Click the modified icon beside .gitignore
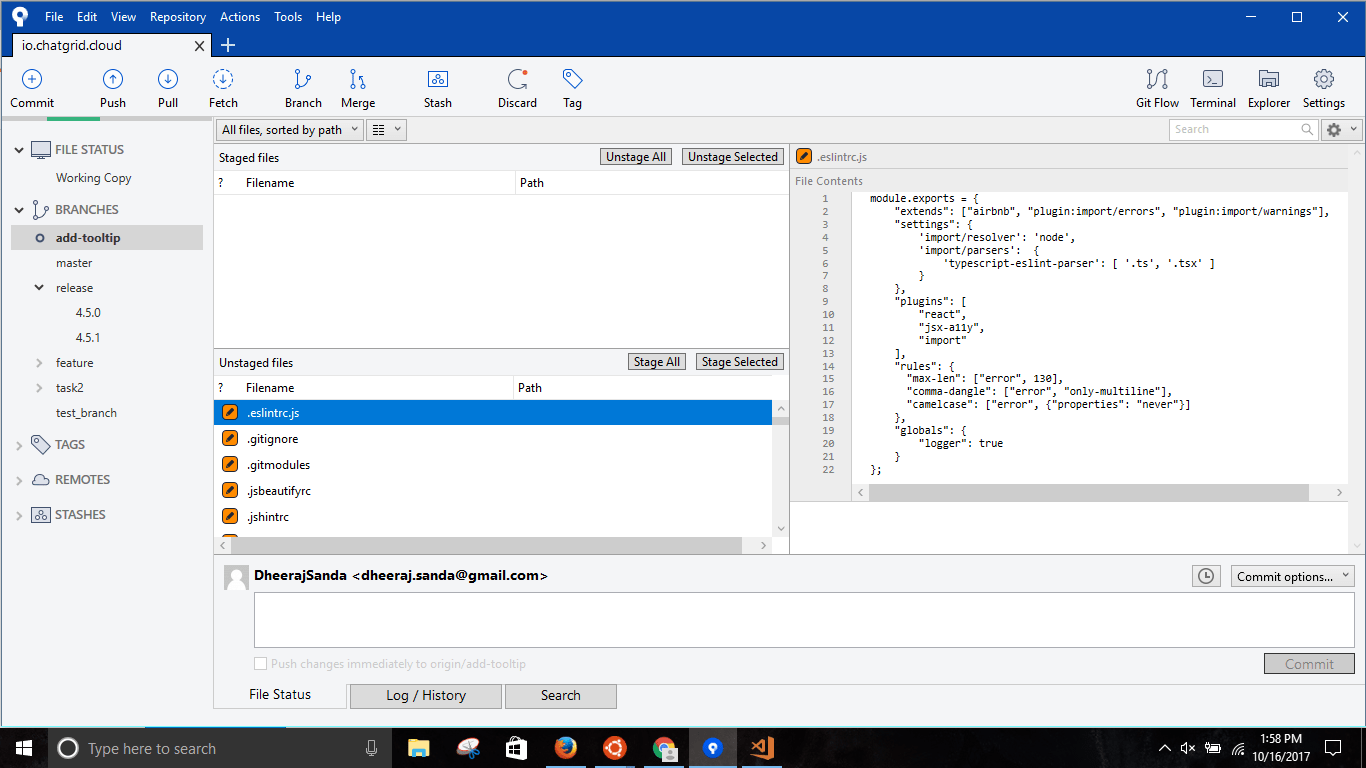Viewport: 1366px width, 768px height. tap(230, 439)
